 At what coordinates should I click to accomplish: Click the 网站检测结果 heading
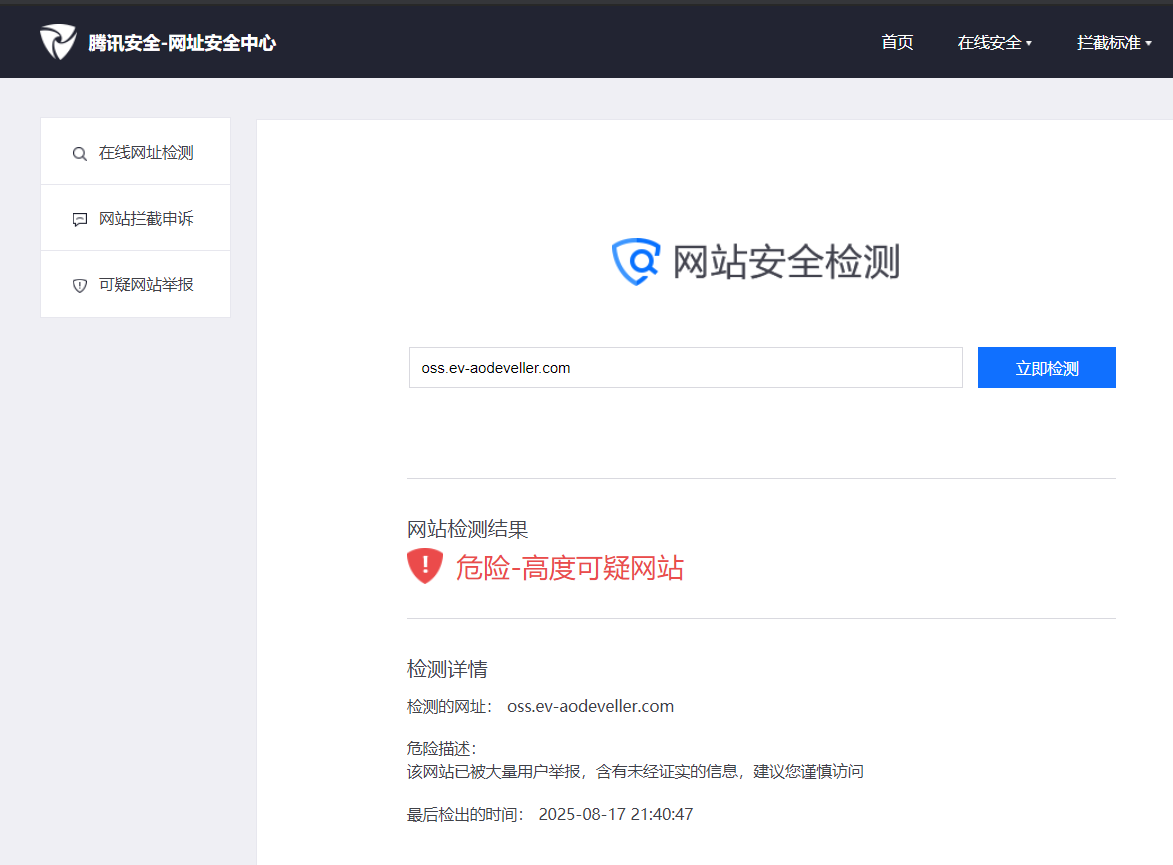[468, 529]
